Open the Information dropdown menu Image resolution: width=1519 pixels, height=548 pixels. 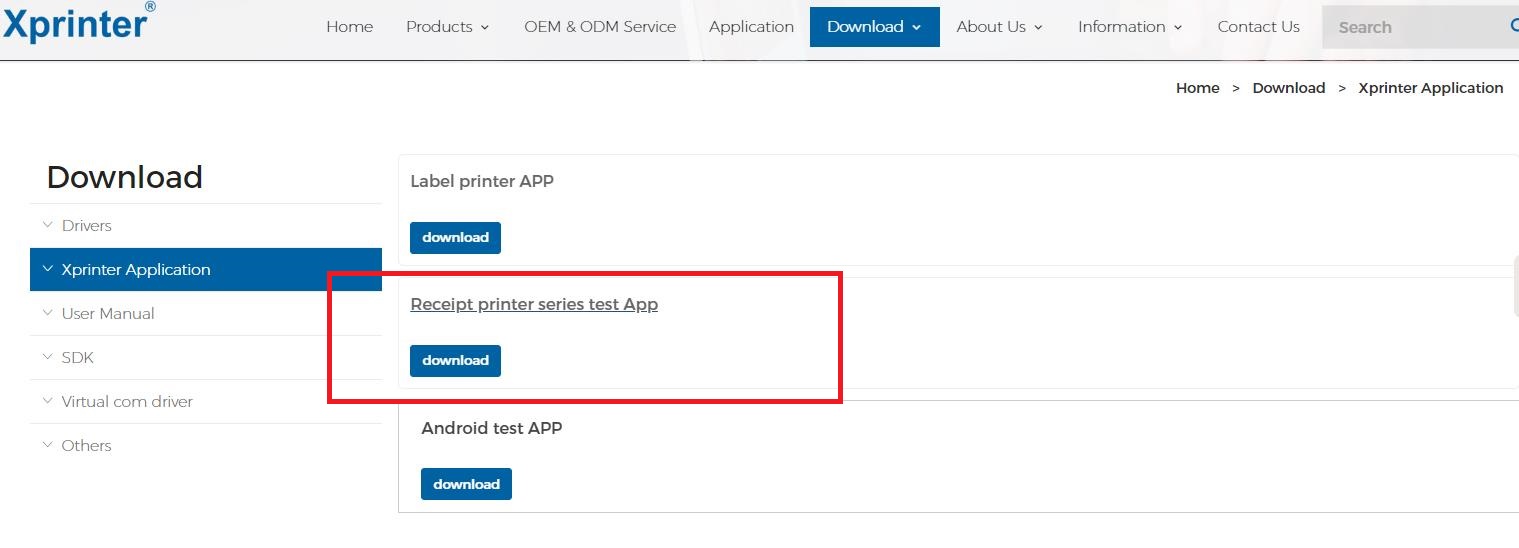pyautogui.click(x=1130, y=27)
